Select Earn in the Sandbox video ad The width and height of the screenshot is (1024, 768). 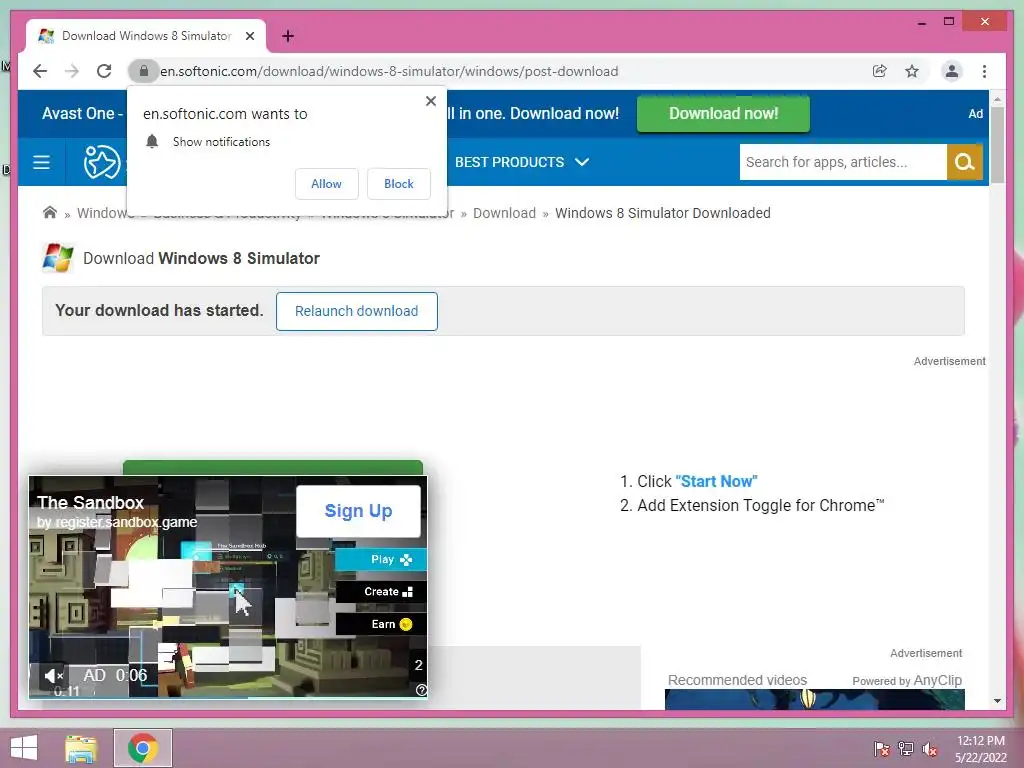click(x=381, y=624)
